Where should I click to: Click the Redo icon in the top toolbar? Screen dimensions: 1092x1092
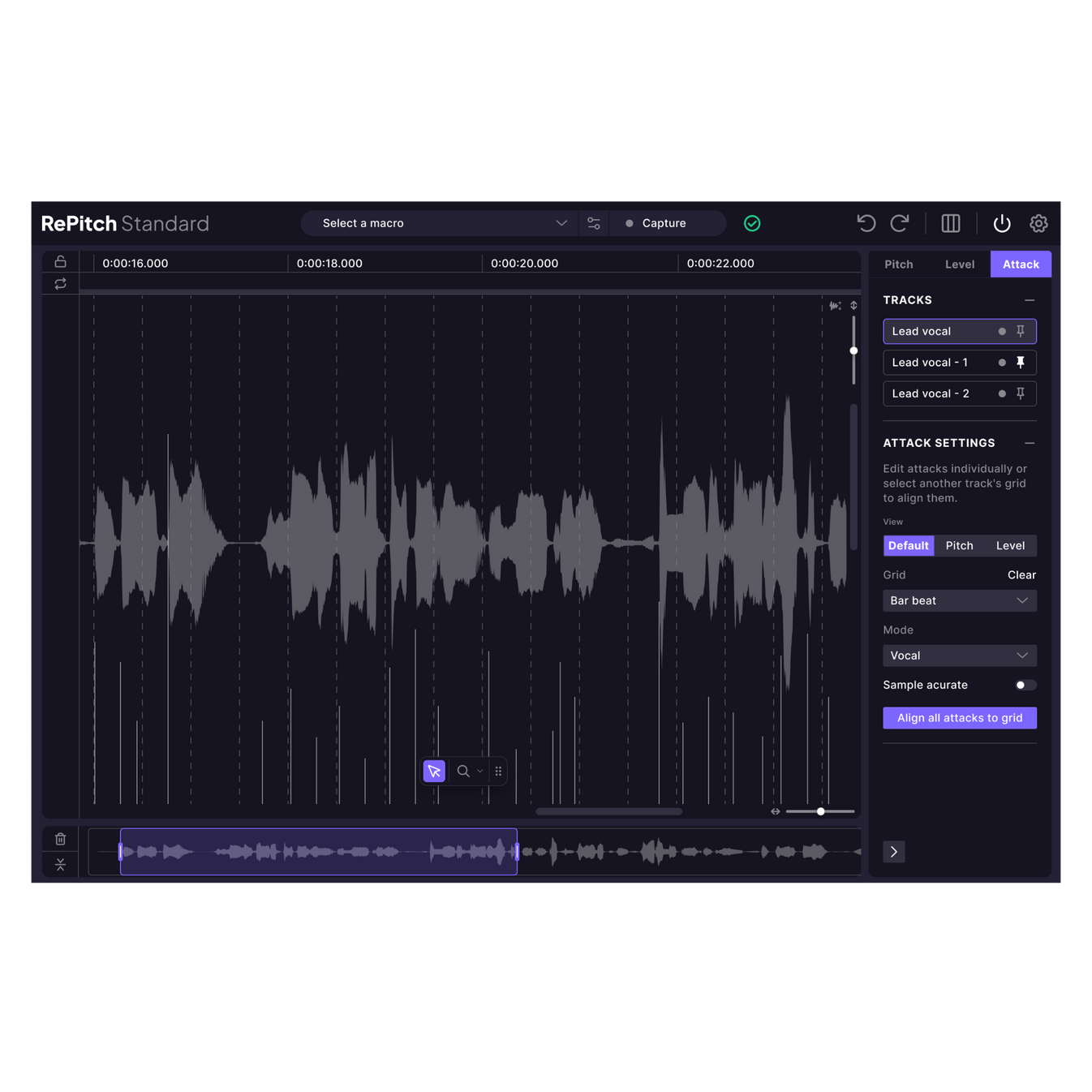(900, 223)
